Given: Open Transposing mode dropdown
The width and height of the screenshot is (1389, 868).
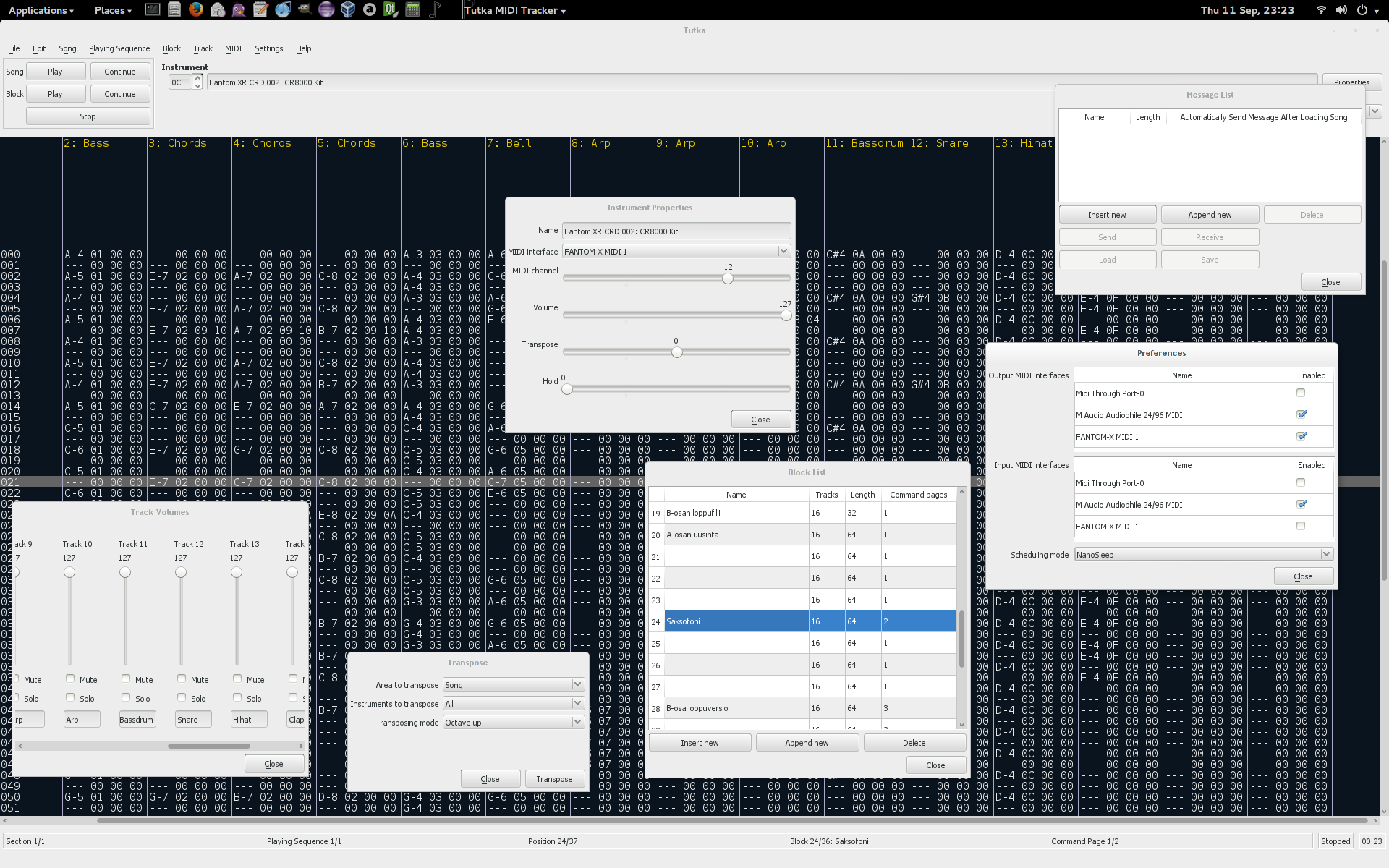Looking at the screenshot, I should tap(513, 722).
